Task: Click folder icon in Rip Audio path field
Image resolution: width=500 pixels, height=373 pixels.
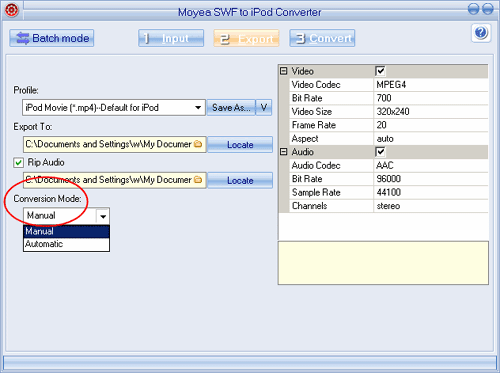Action: [198, 180]
